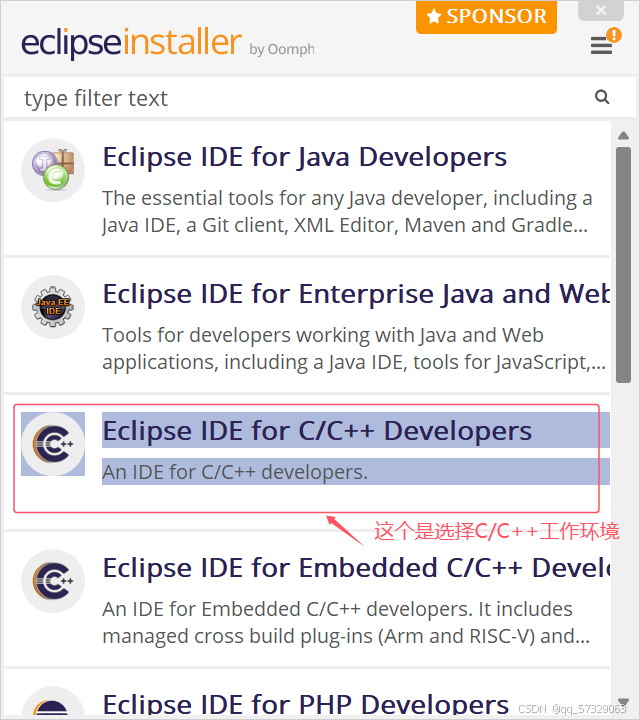The height and width of the screenshot is (720, 640).
Task: Select Eclipse IDE for PHP Developers
Action: click(305, 703)
